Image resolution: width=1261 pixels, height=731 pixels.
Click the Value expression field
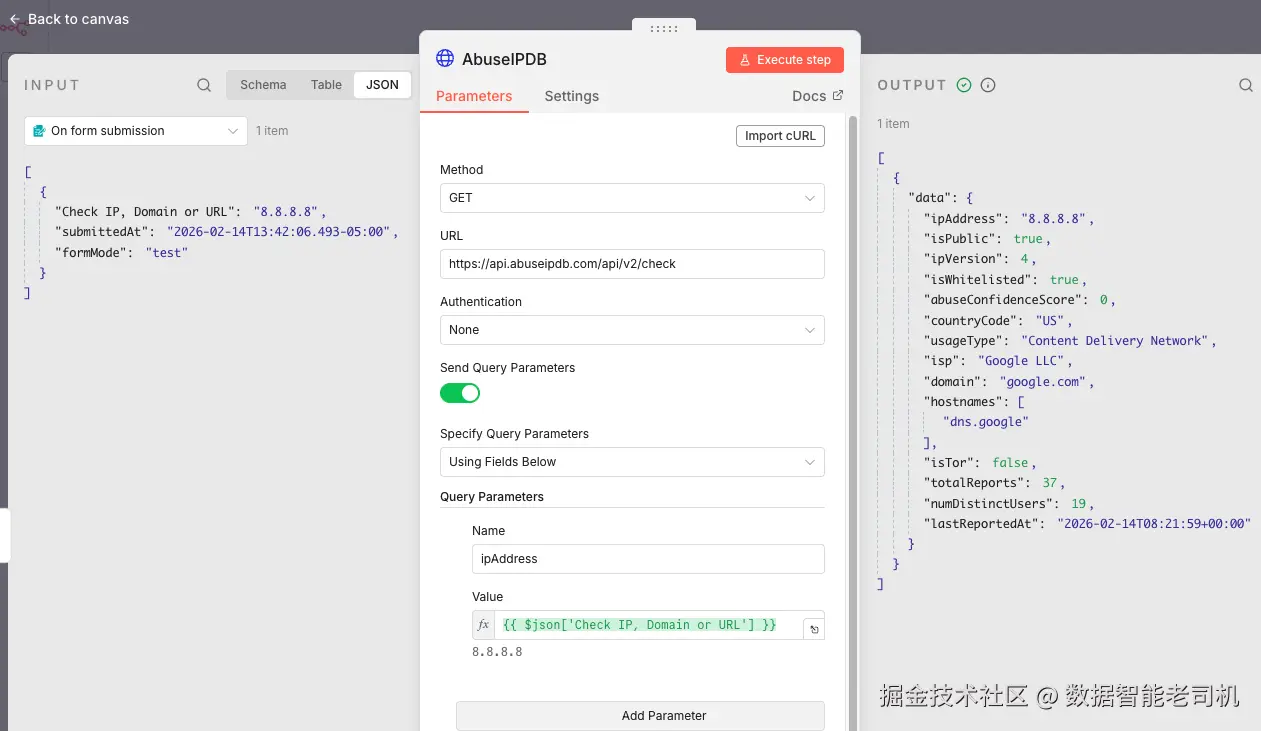[x=648, y=625]
